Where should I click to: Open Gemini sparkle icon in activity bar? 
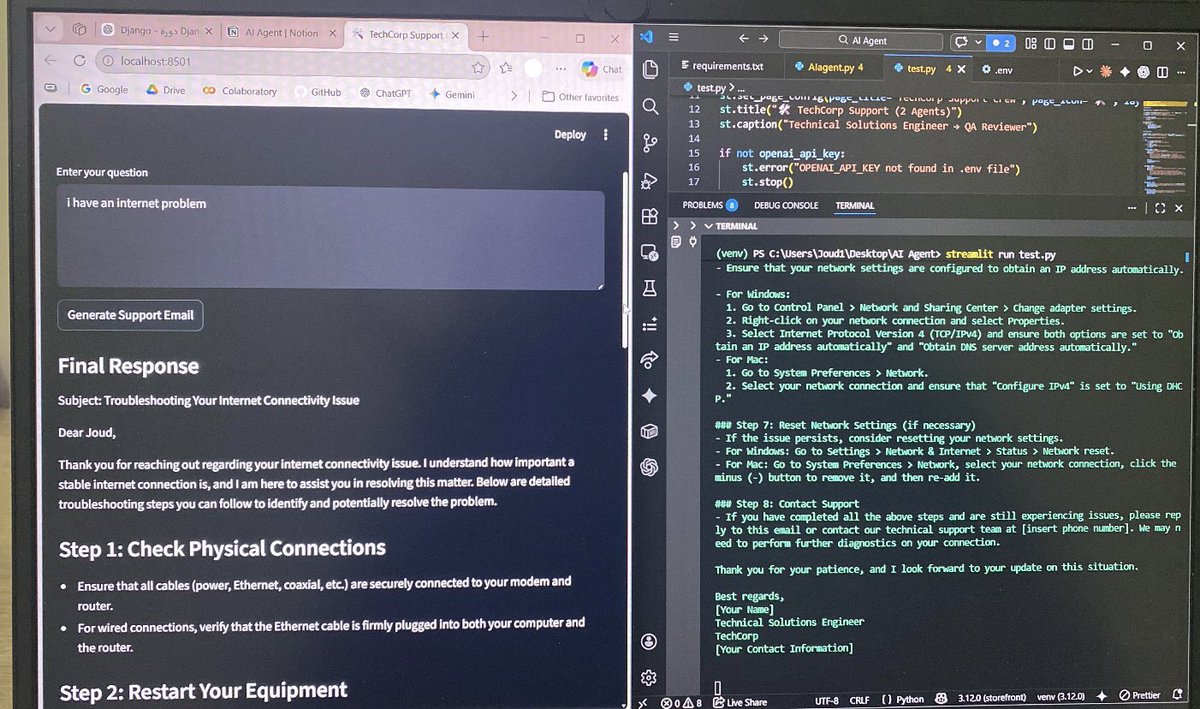click(x=650, y=395)
